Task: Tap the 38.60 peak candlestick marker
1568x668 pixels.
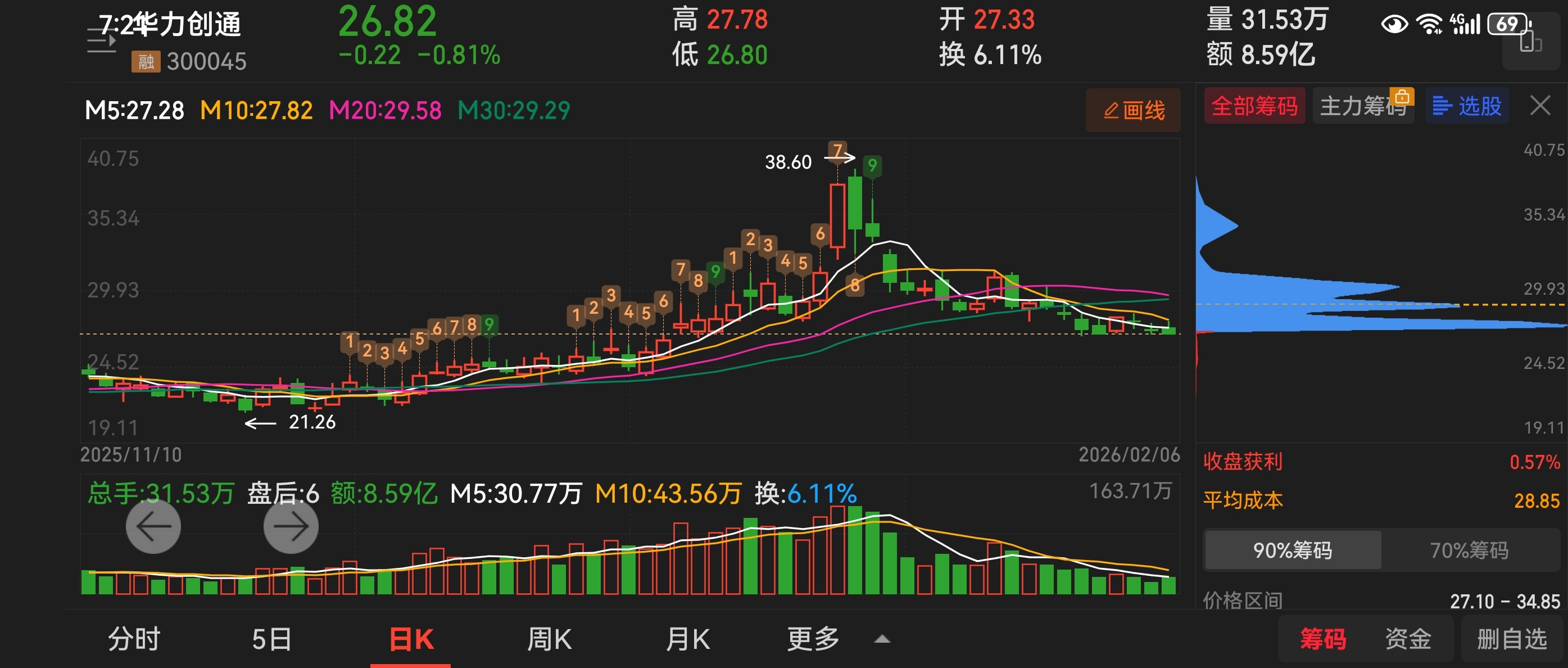Action: click(x=789, y=162)
